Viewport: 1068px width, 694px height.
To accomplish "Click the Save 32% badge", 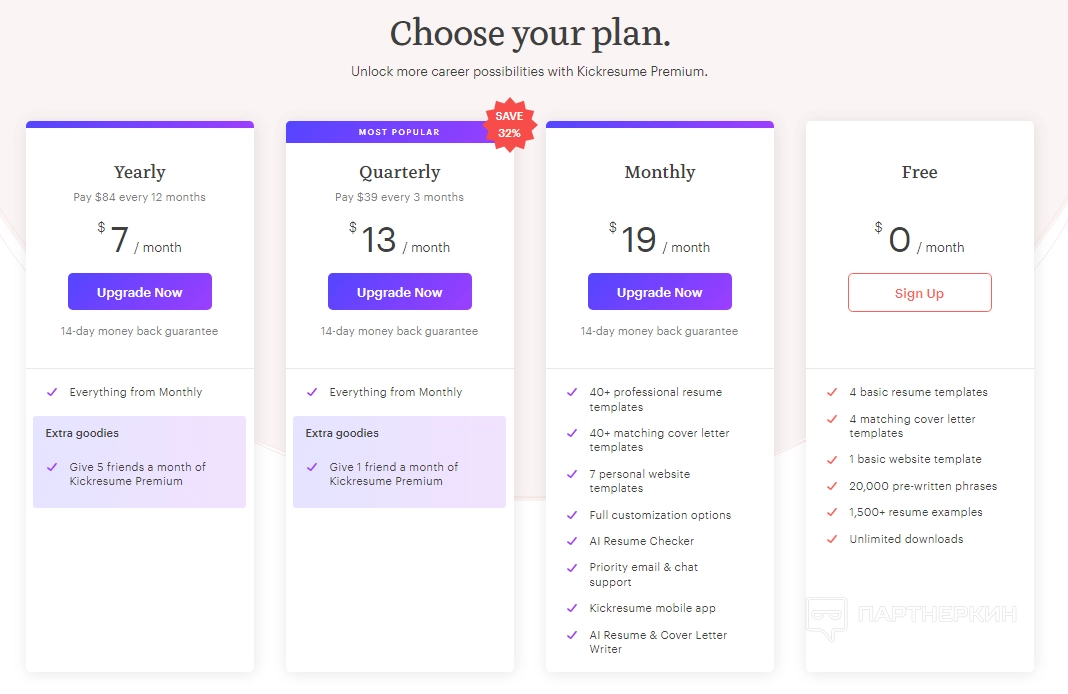I will pyautogui.click(x=510, y=125).
